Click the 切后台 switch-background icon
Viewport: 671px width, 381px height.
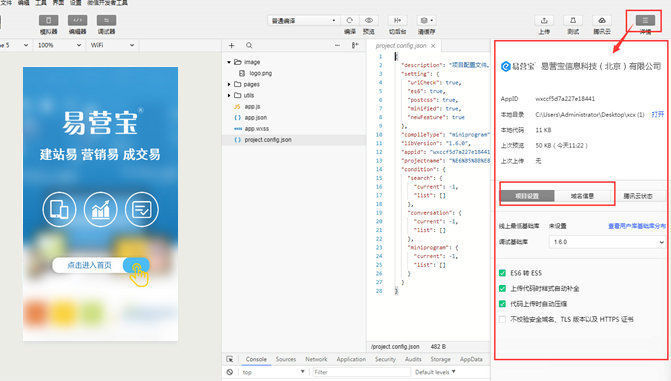398,20
